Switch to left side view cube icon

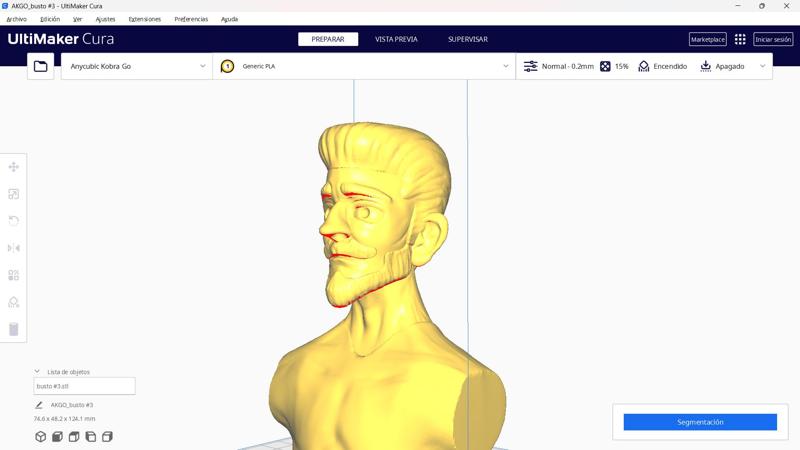[91, 437]
